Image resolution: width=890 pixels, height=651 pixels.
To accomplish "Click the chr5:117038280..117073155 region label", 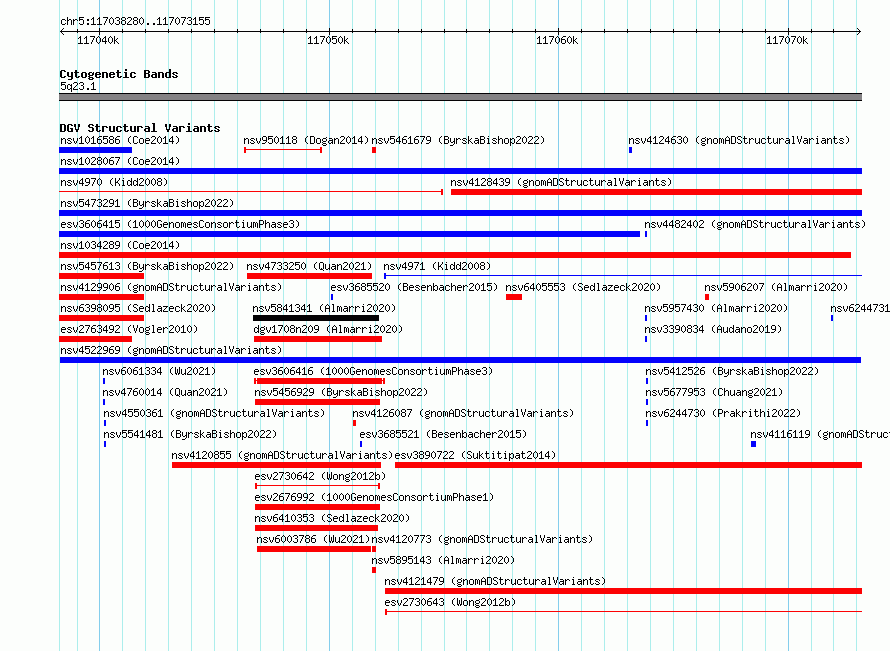I will coord(135,21).
